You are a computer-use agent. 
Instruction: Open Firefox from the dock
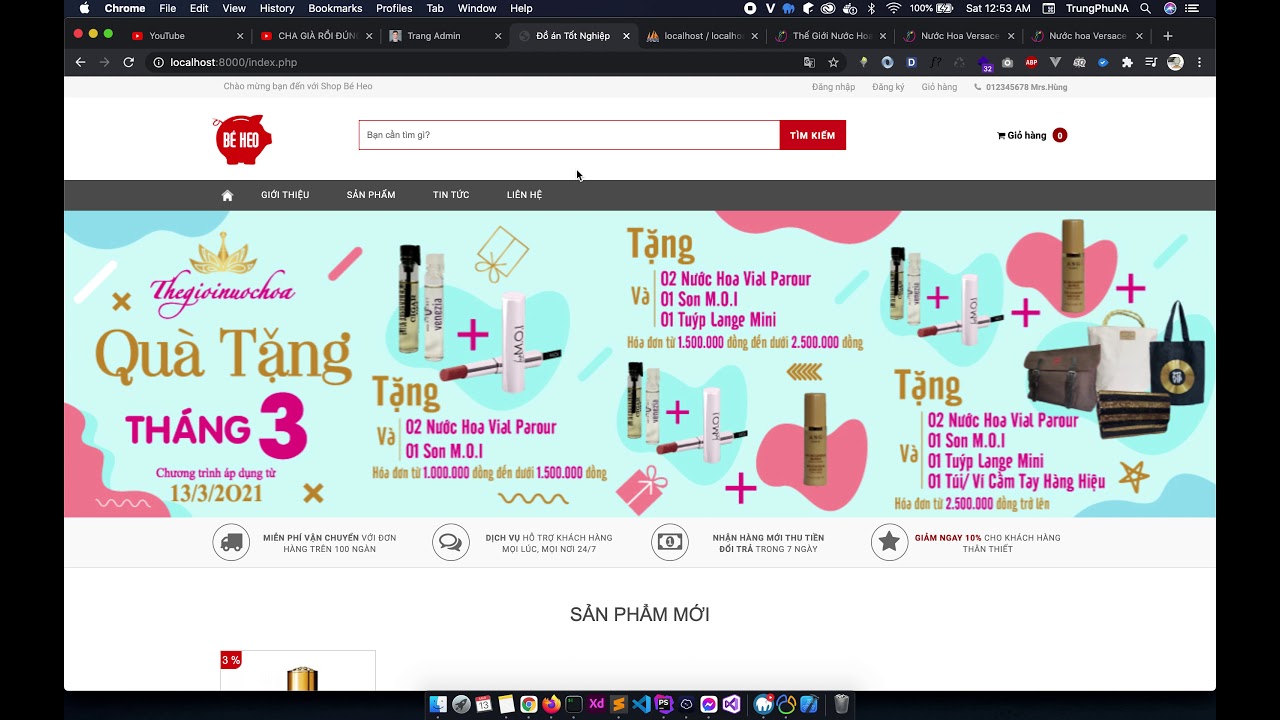pos(551,704)
